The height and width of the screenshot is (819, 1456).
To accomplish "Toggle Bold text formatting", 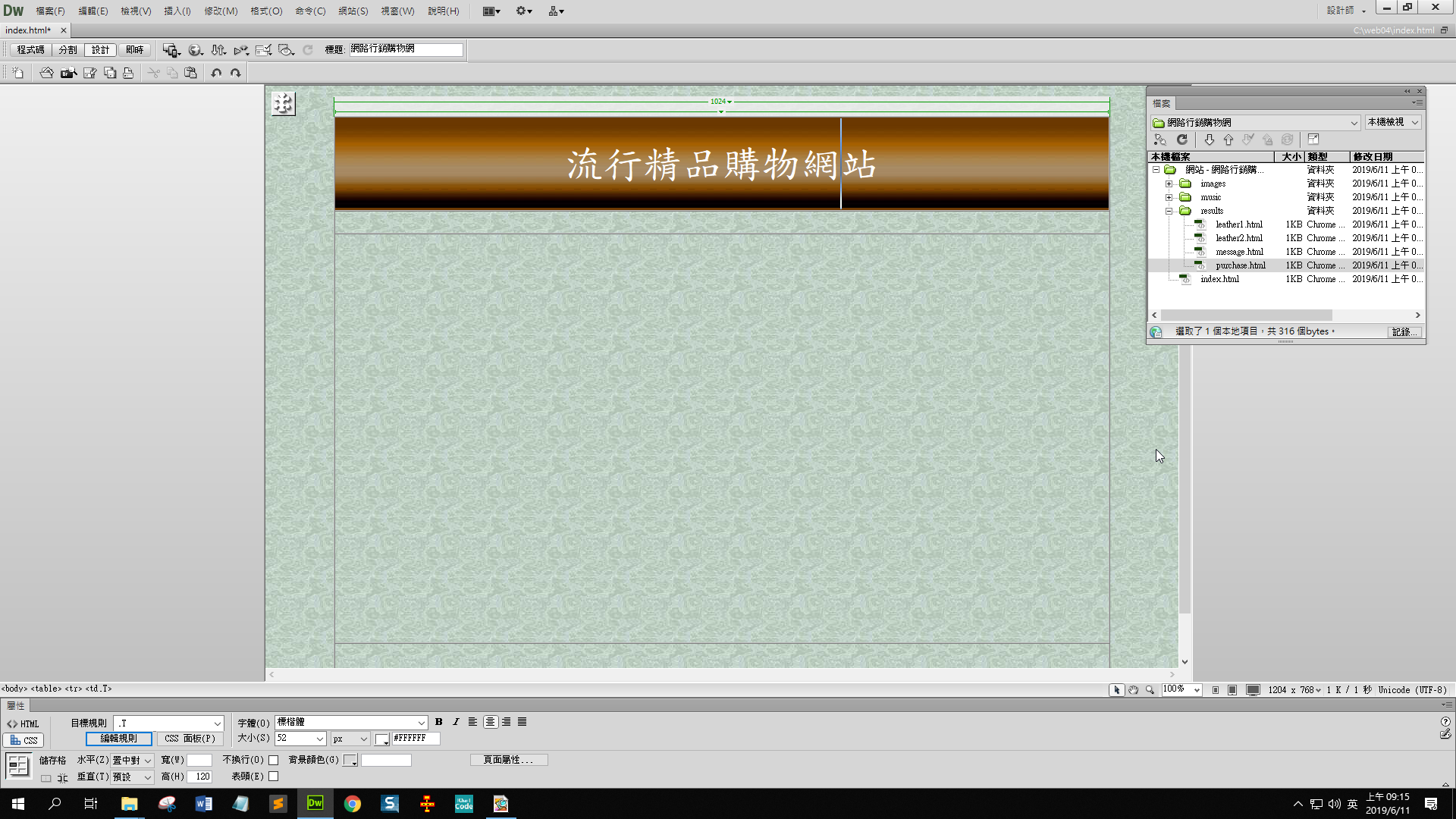I will [x=438, y=722].
